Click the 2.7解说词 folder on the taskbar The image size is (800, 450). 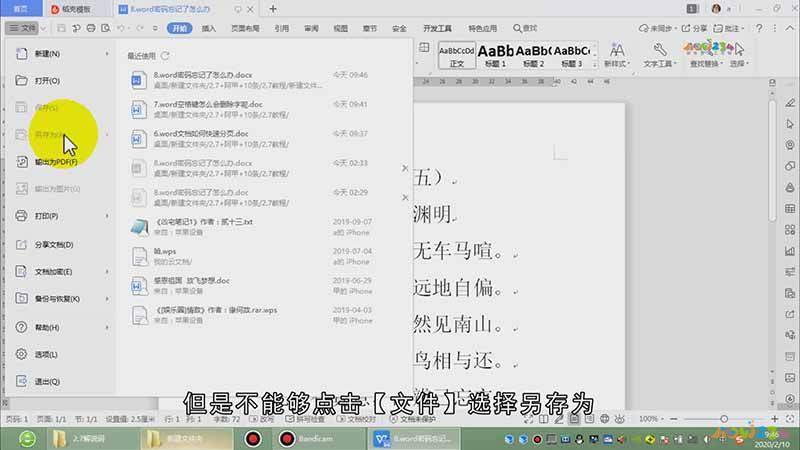[x=93, y=439]
